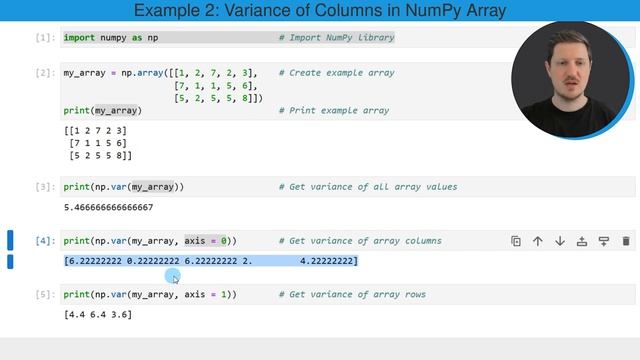Click the np.var(my_array) code cell 3
Screen dimensions: 640x360
[x=348, y=187]
